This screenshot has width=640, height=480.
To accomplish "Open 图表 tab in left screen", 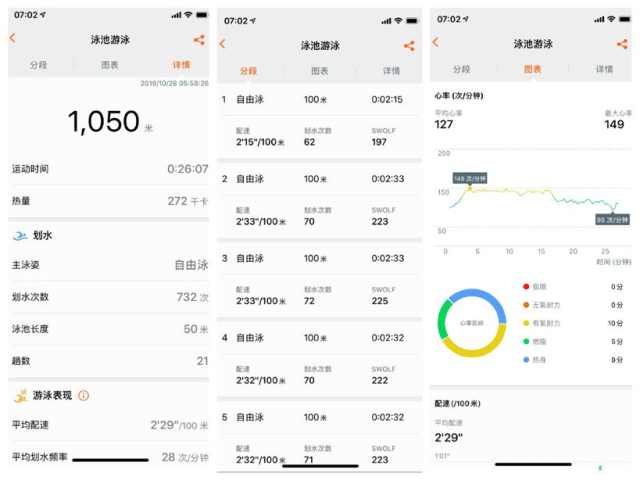I will (x=109, y=65).
